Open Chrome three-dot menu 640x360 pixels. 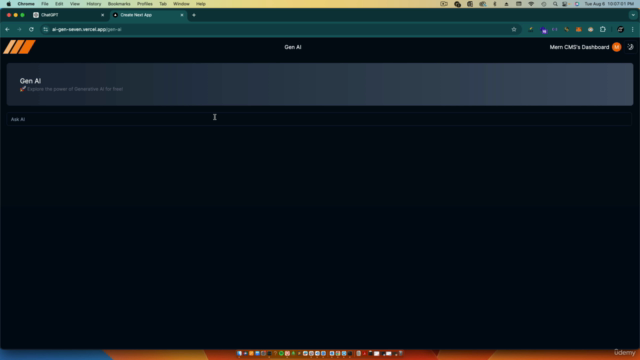pos(633,29)
